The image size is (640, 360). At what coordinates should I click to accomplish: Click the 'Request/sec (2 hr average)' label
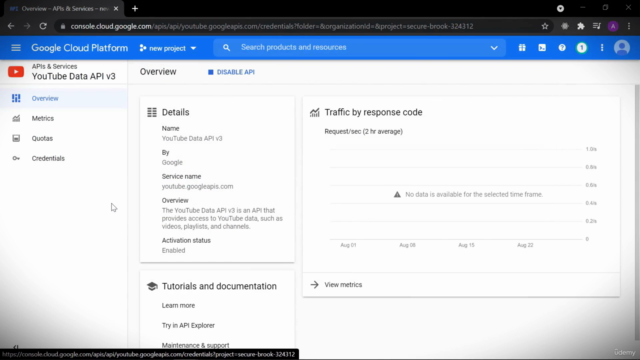tap(364, 131)
